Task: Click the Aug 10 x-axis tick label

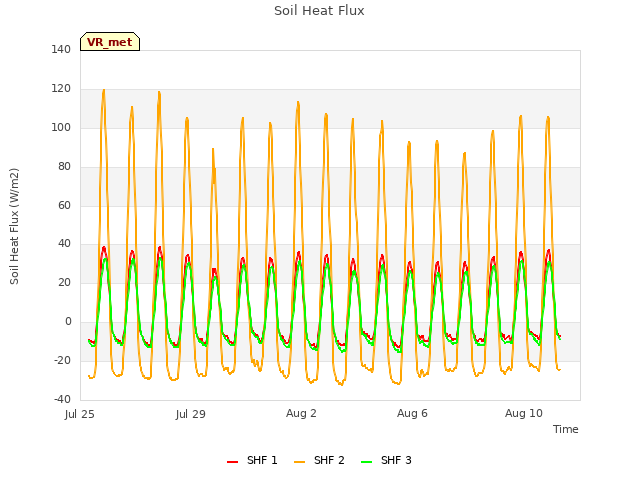Action: [x=524, y=413]
